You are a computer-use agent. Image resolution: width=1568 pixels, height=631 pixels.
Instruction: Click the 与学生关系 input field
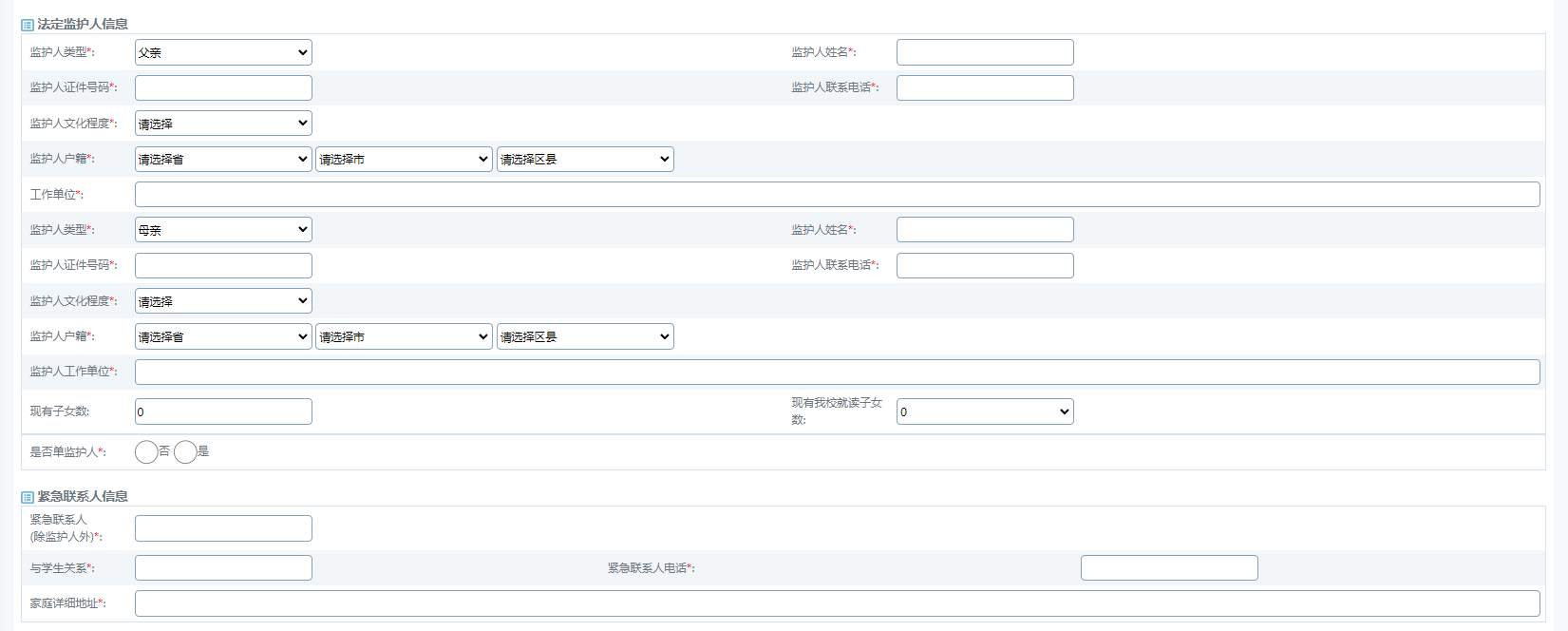click(223, 568)
